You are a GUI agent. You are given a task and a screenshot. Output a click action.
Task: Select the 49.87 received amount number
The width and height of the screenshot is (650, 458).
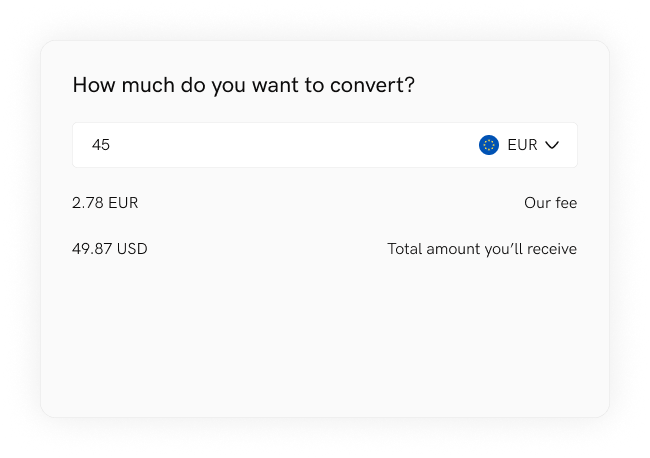92,249
